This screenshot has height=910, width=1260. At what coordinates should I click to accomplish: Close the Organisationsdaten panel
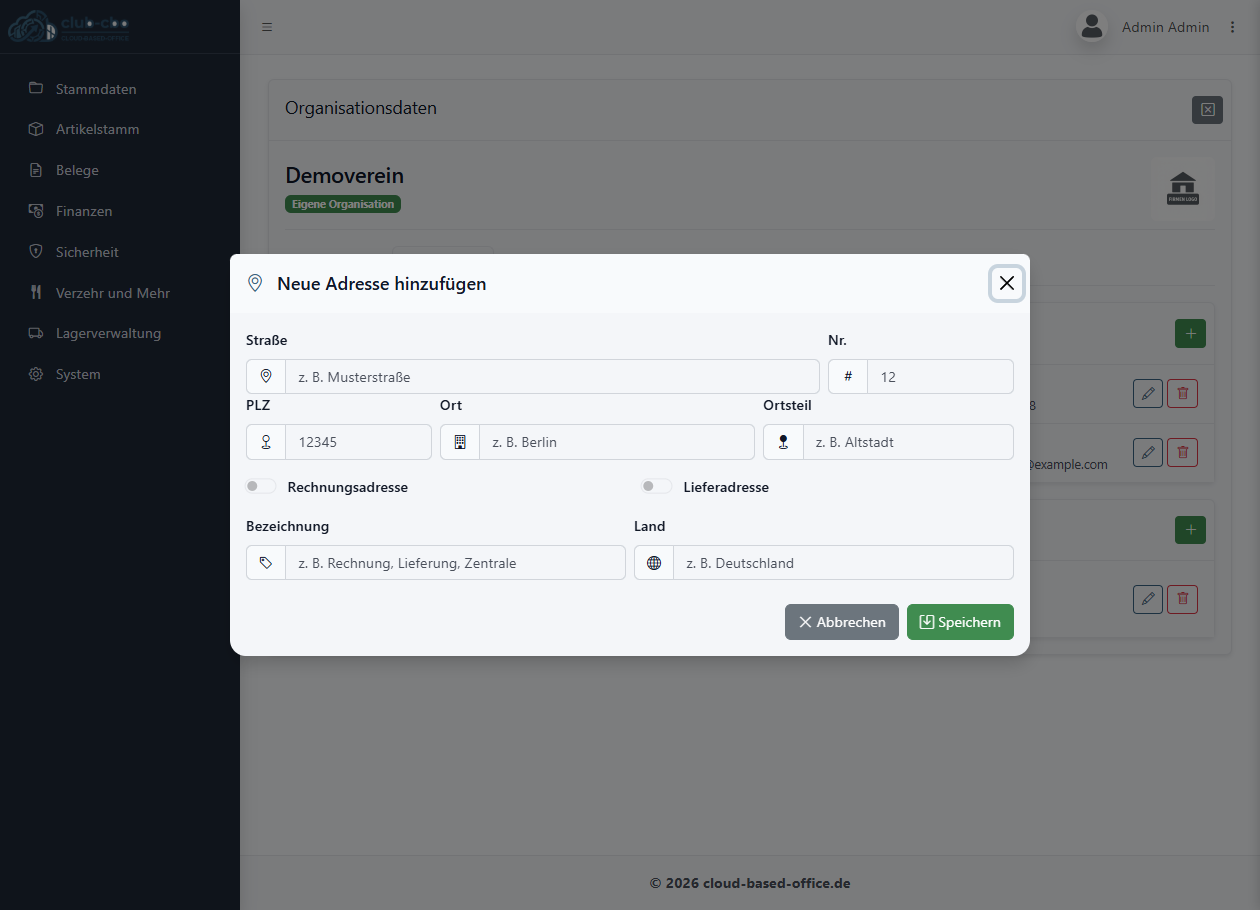[x=1207, y=110]
